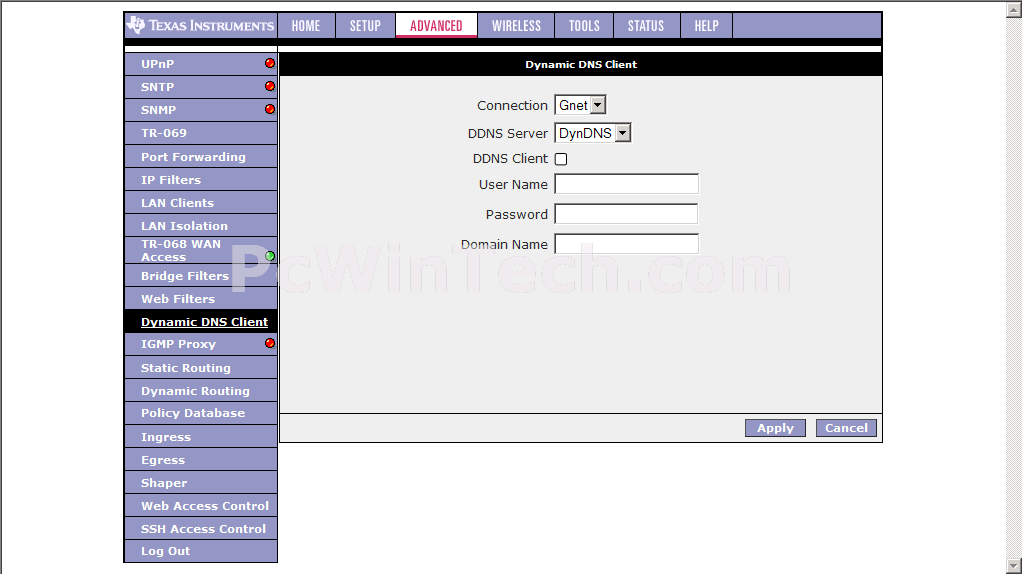The width and height of the screenshot is (1022, 574).
Task: Open the Ingress settings page
Action: [x=201, y=437]
